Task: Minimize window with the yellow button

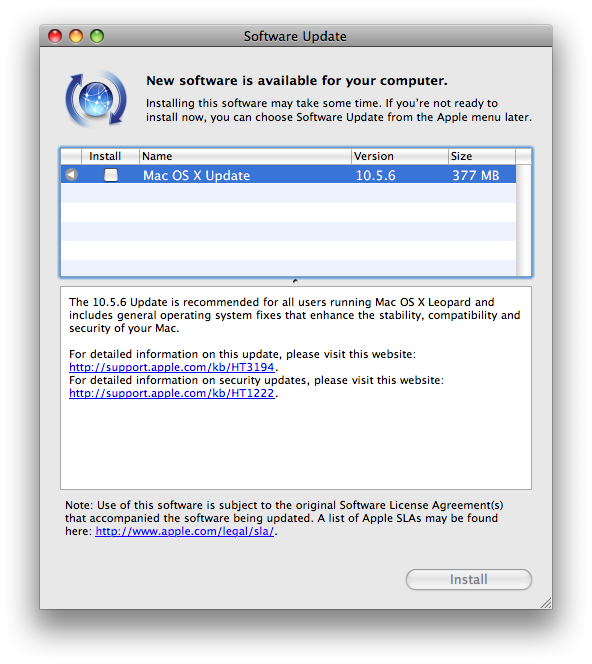Action: (76, 36)
